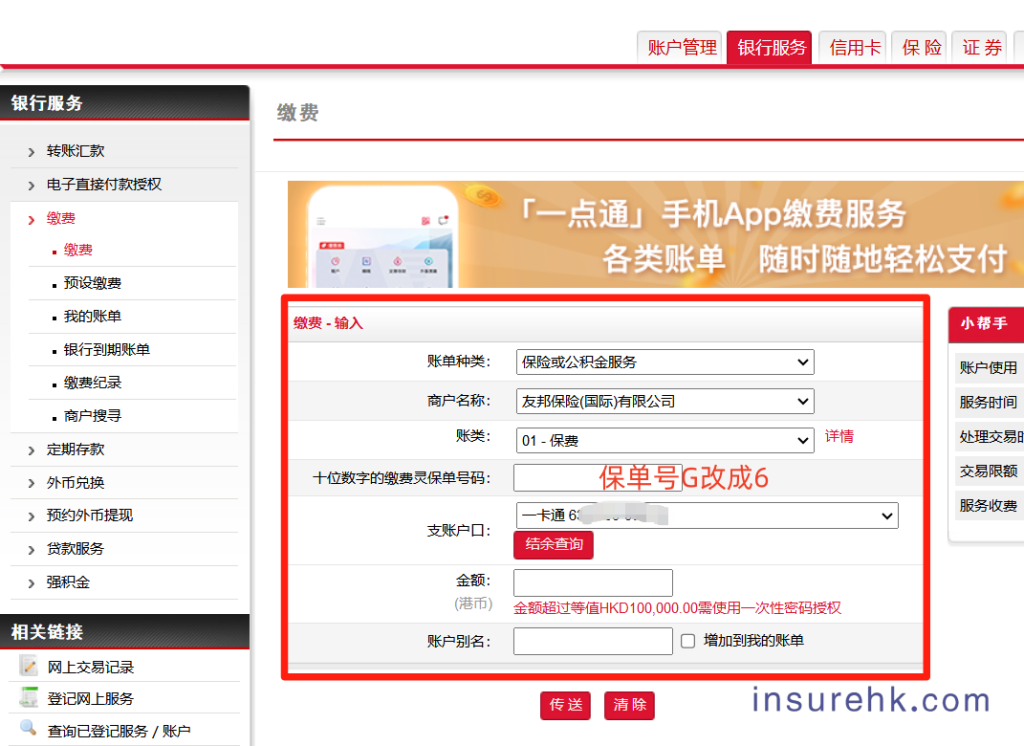Click the 登记网上服务 icon
This screenshot has width=1024, height=746.
pyautogui.click(x=29, y=697)
